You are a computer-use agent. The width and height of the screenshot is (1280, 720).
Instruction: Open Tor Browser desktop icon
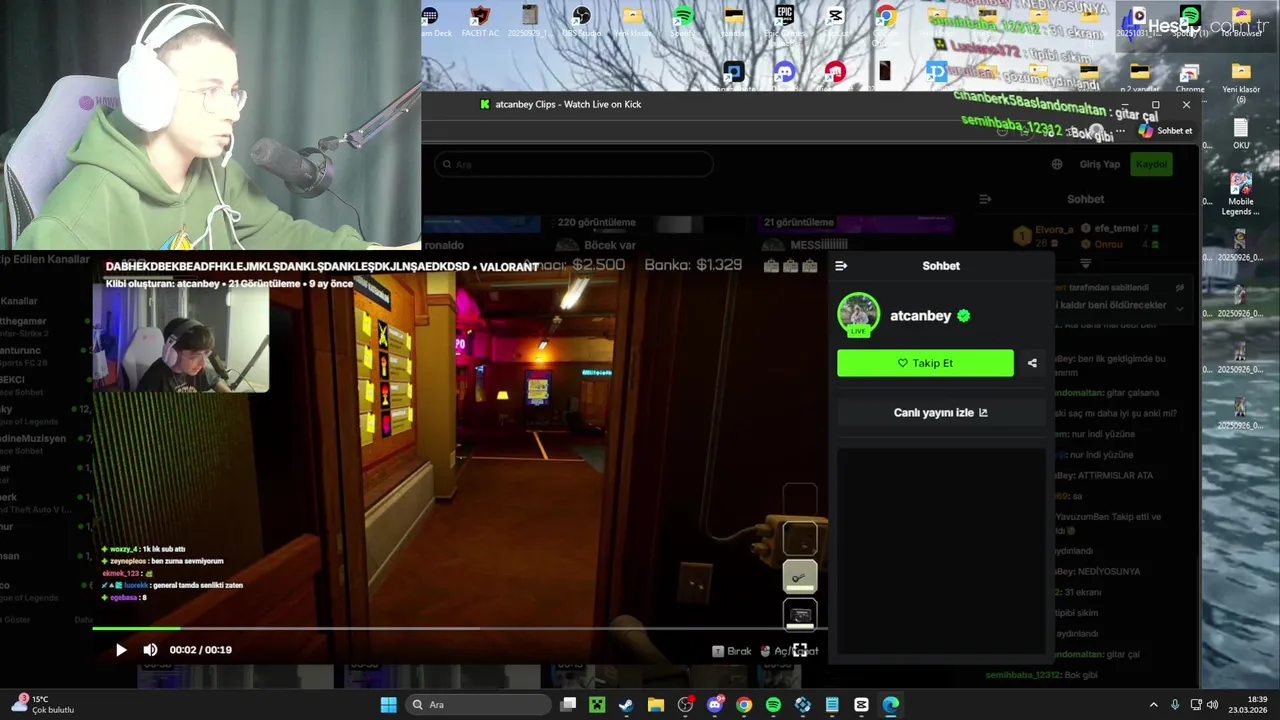coord(1241,22)
